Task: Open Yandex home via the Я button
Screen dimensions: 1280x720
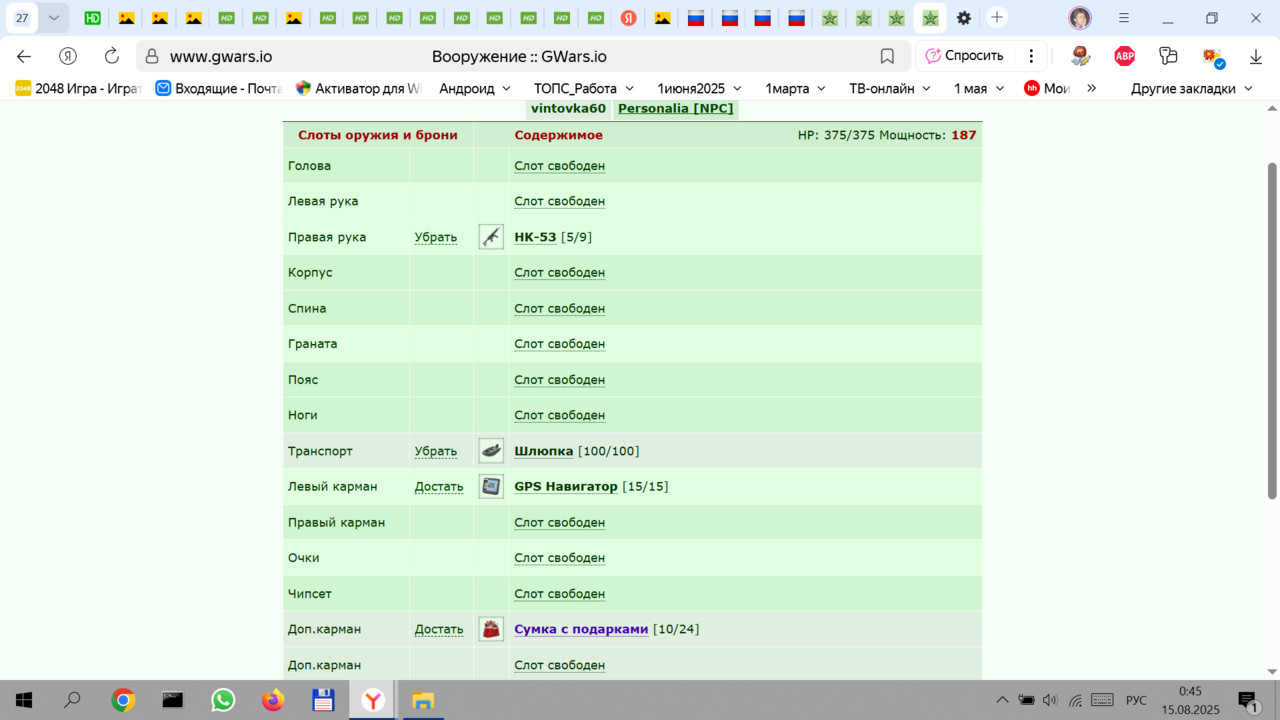Action: (x=68, y=56)
